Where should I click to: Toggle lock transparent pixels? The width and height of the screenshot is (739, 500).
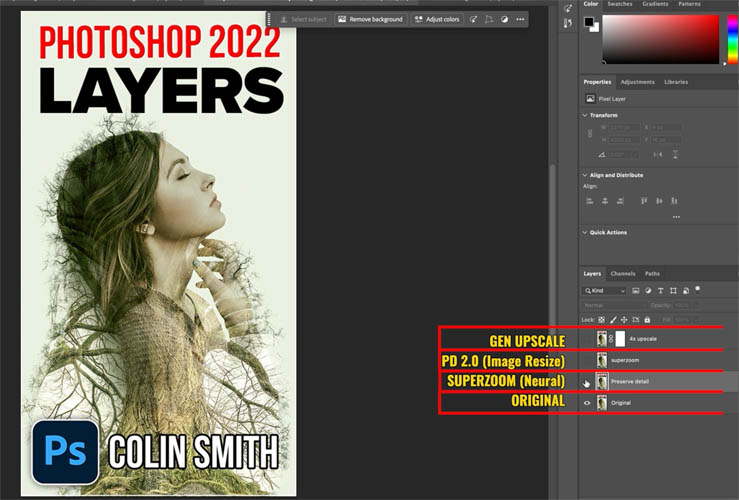click(x=601, y=320)
